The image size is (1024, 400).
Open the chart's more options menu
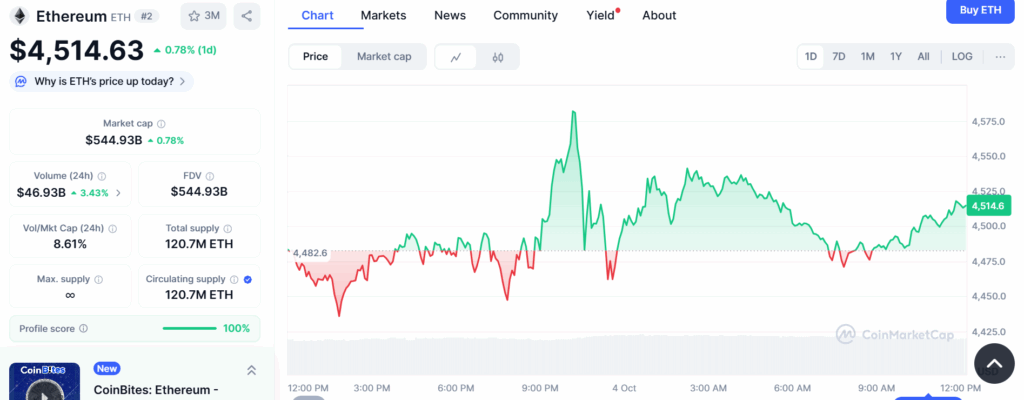999,57
